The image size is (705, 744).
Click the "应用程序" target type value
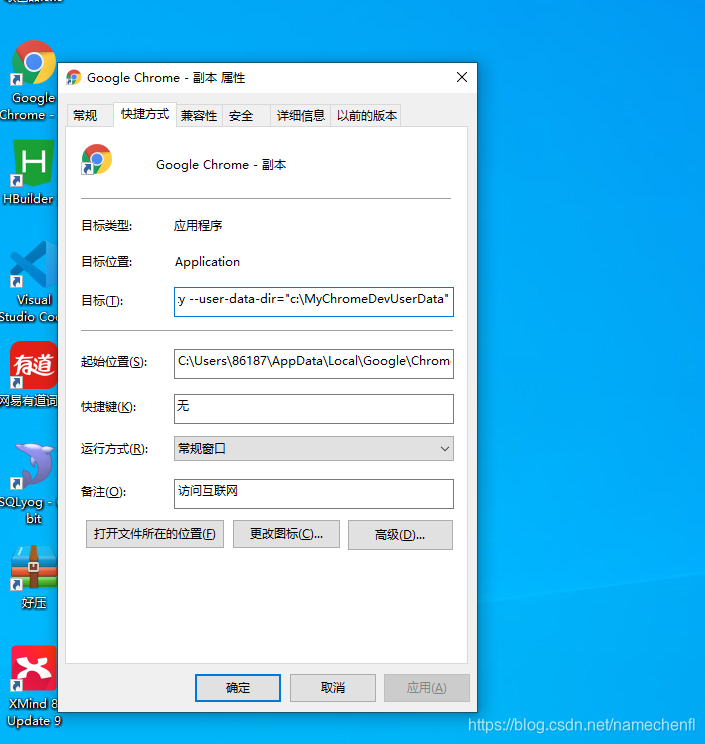tap(198, 225)
